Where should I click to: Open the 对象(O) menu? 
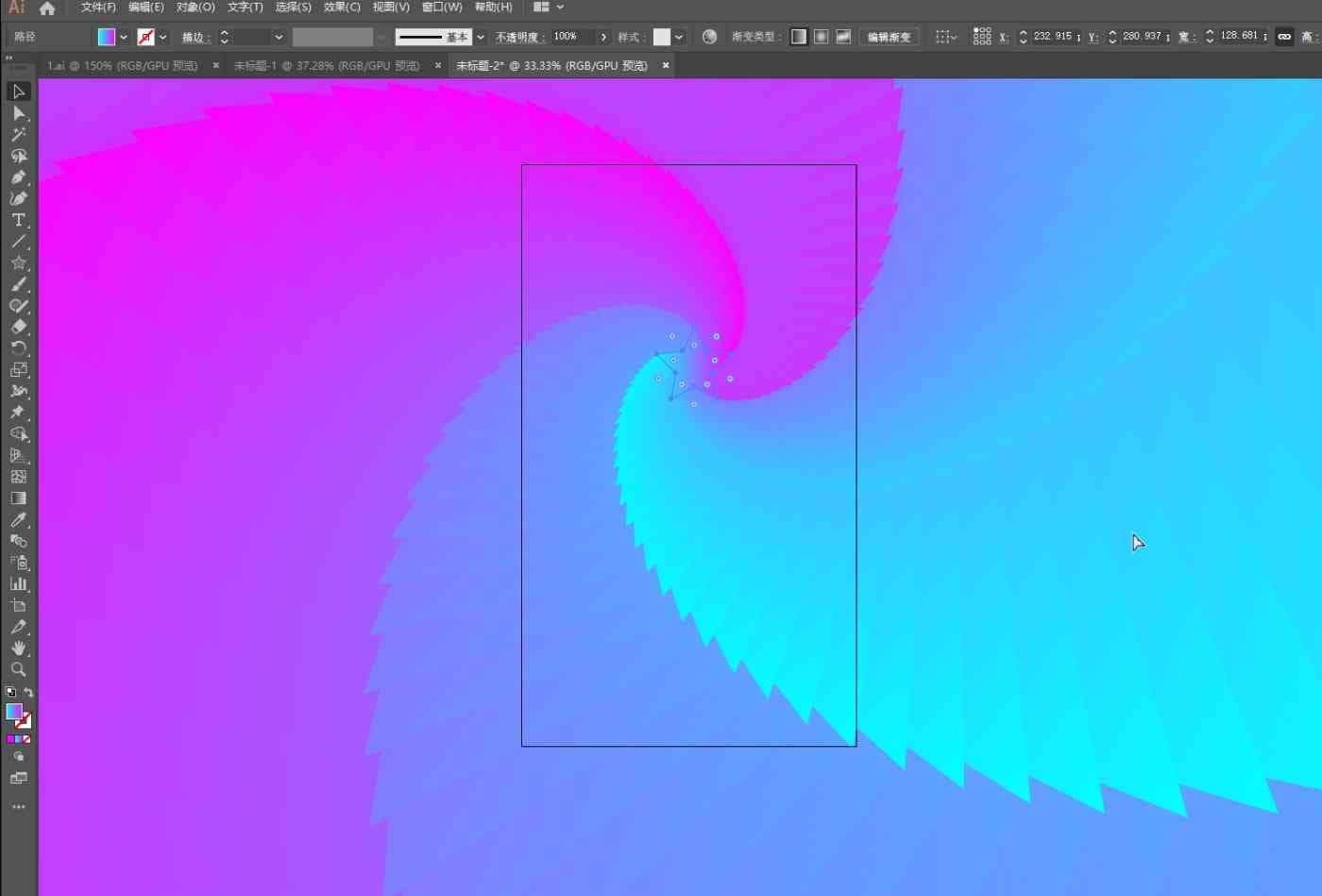point(195,7)
